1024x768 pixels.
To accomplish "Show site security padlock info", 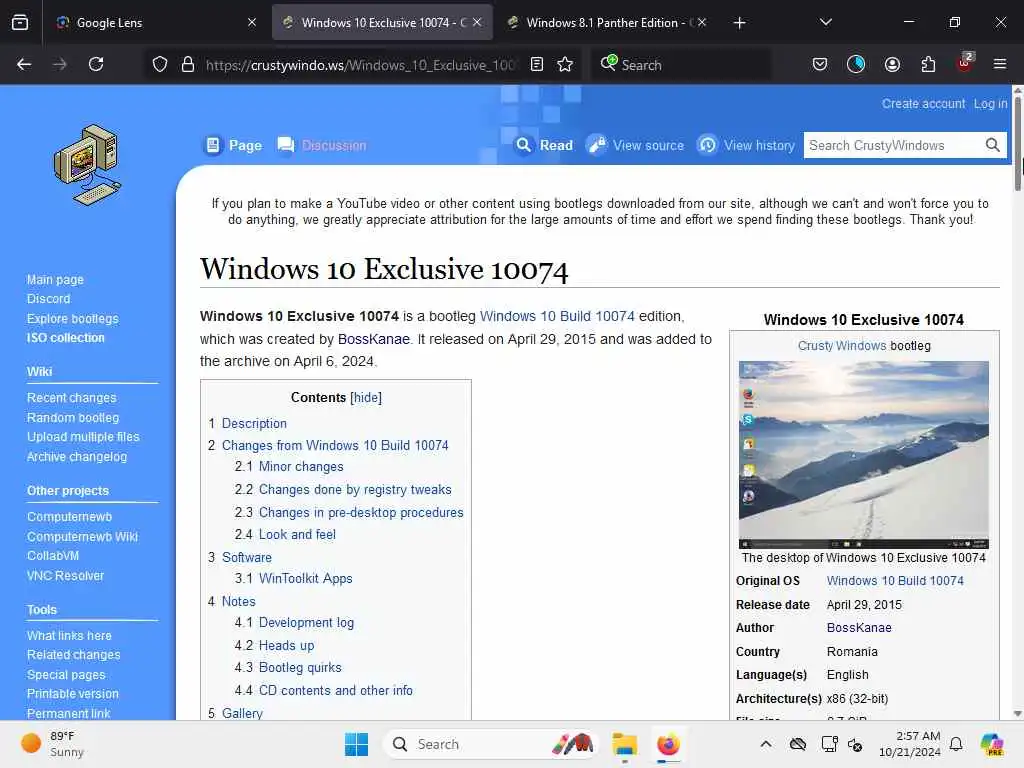I will pyautogui.click(x=188, y=64).
